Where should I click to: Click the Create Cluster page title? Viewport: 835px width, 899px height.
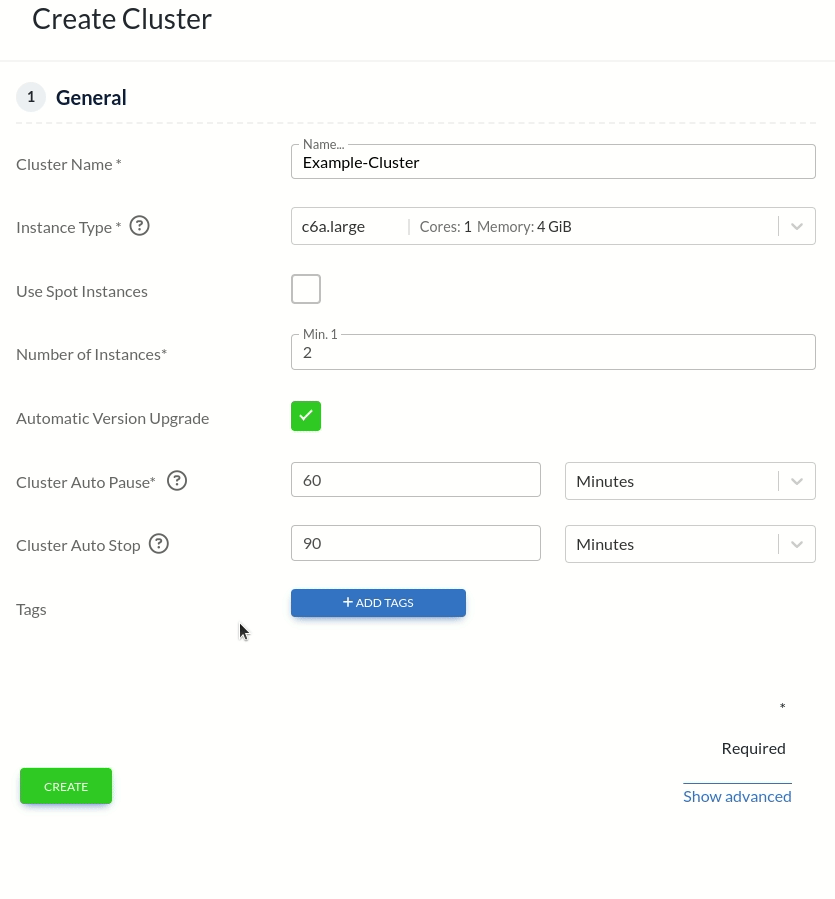tap(121, 18)
